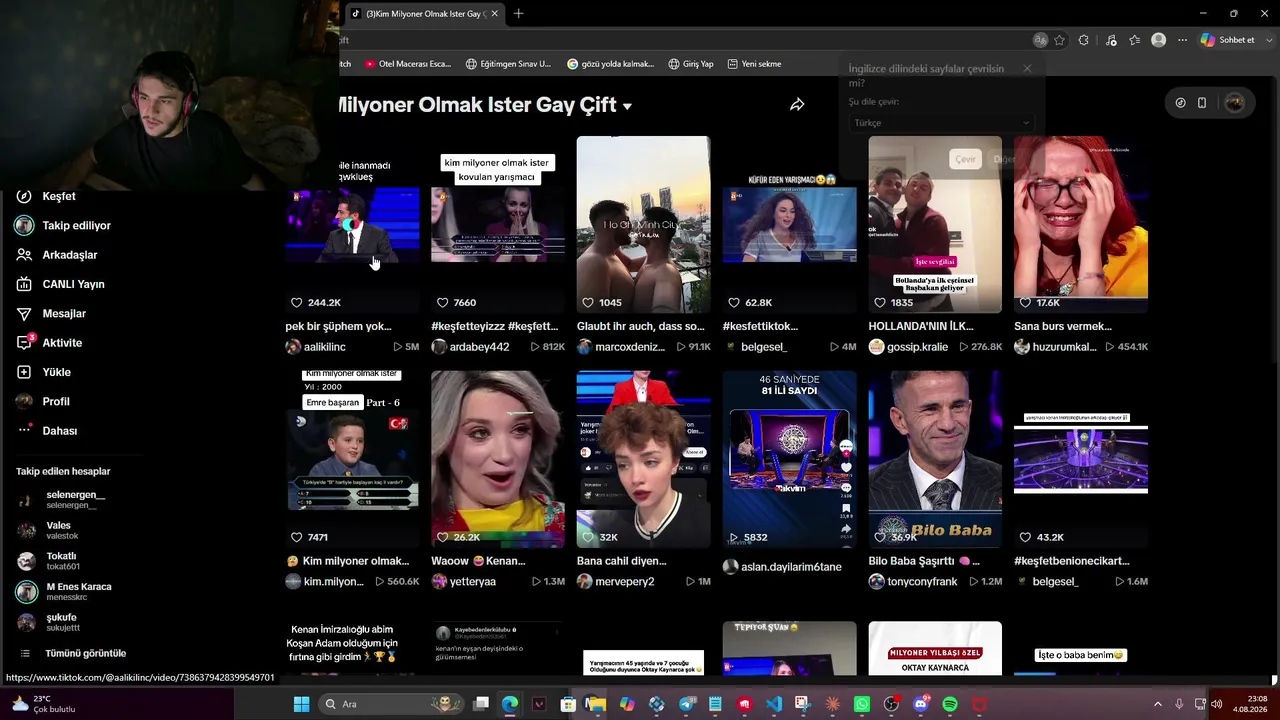Open huzurumkal creator profile link
This screenshot has height=720, width=1280.
[x=1055, y=347]
